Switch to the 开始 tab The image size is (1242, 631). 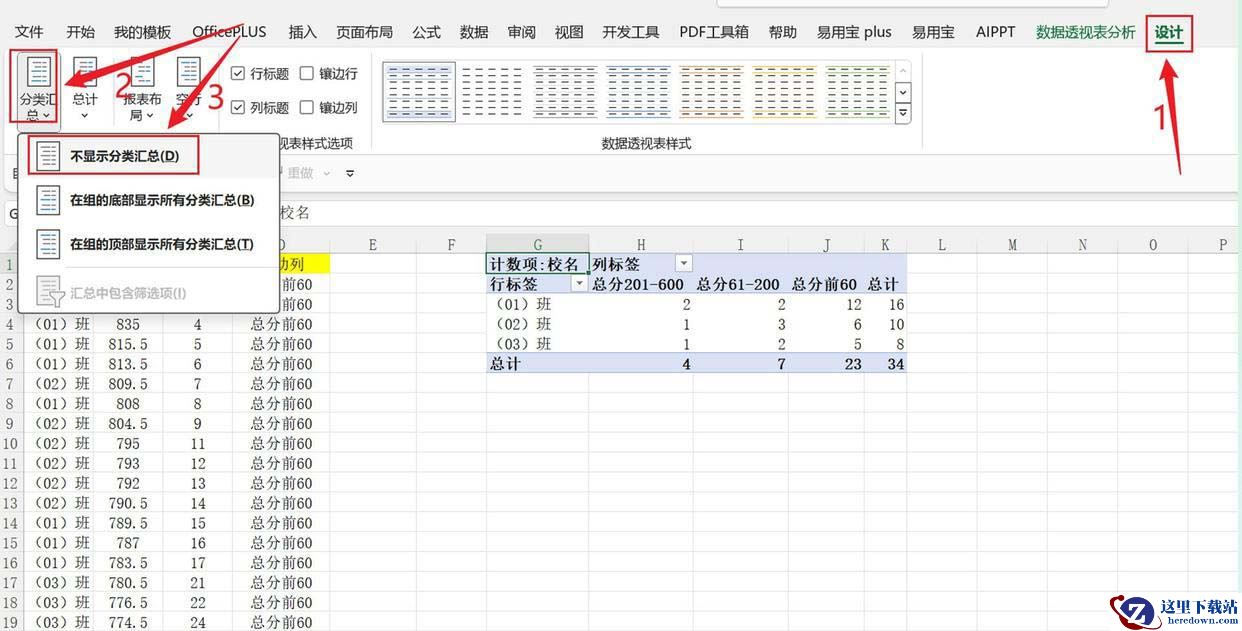(81, 32)
